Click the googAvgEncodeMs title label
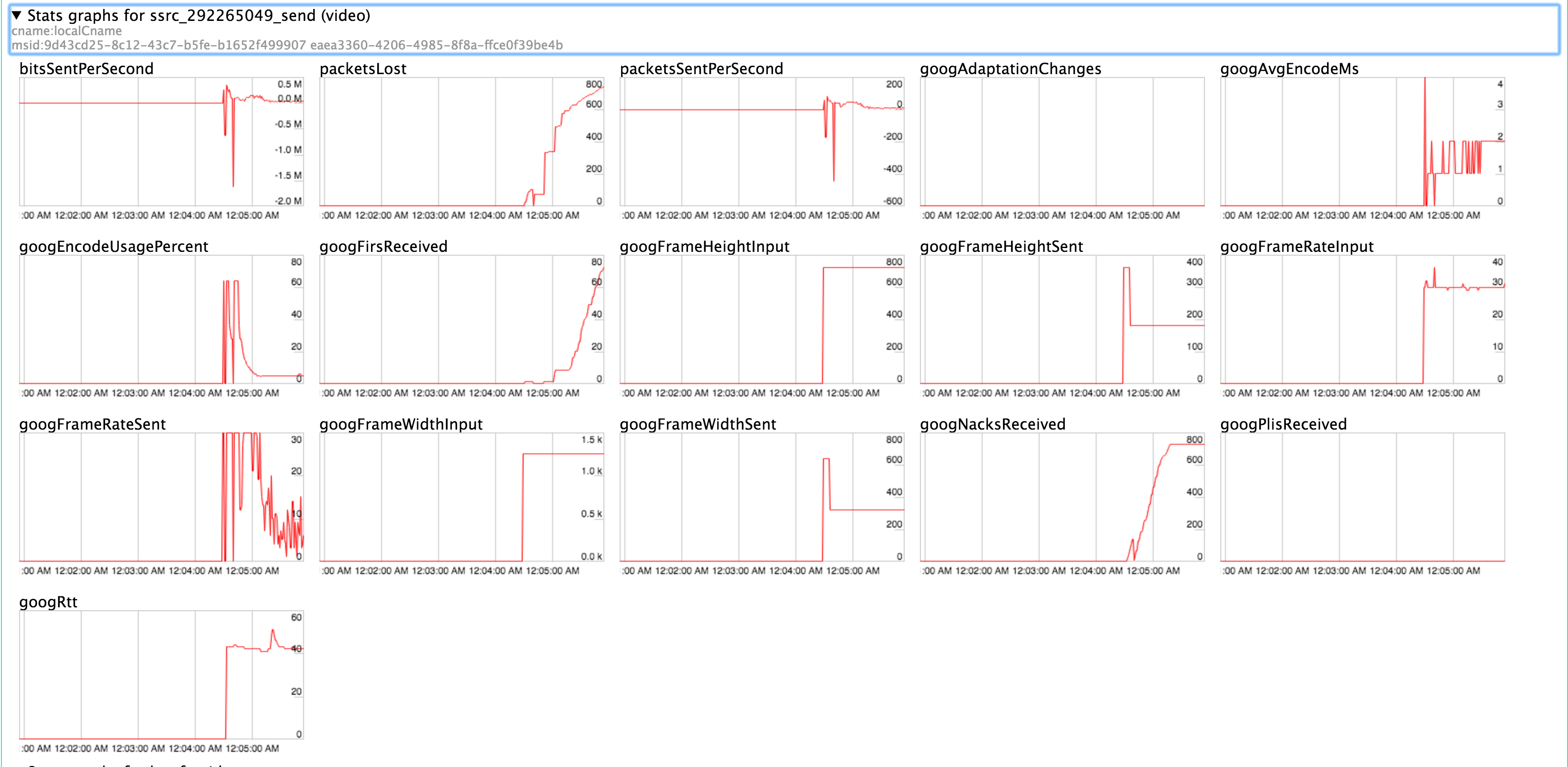 coord(1289,69)
